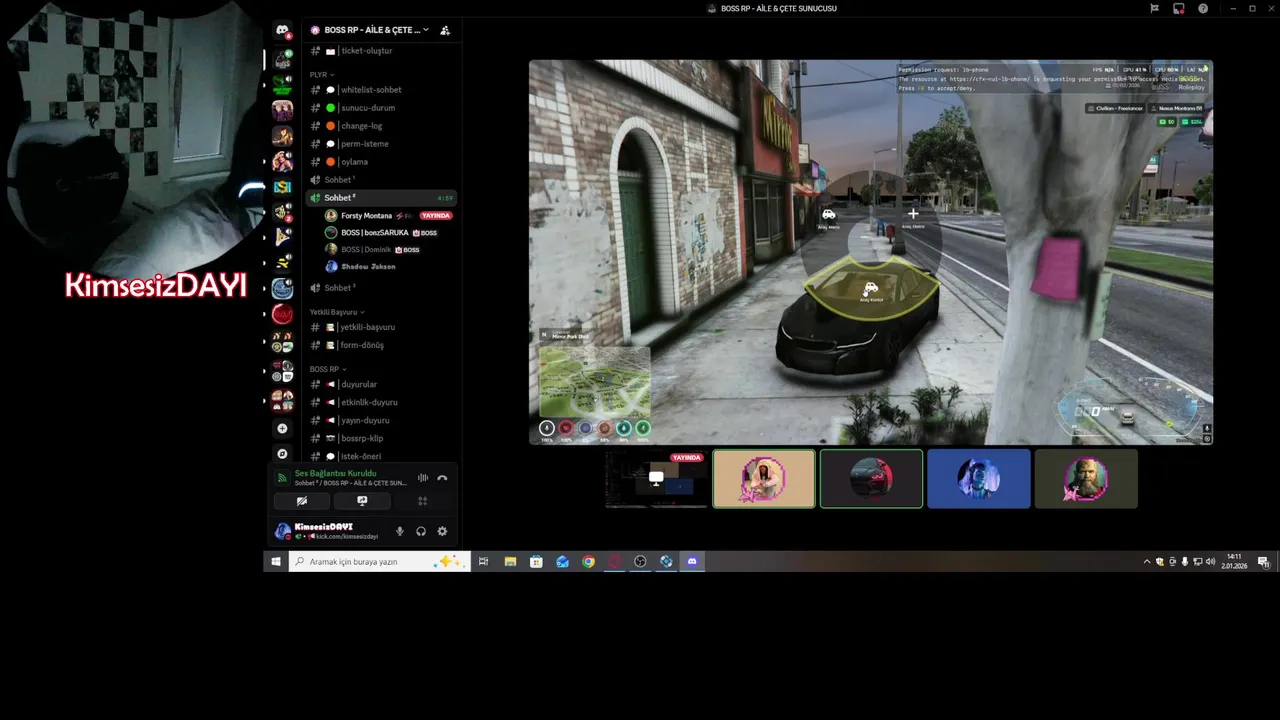Open the taskbar clock showing 14:11
Screen dimensions: 1280x720
point(1234,562)
